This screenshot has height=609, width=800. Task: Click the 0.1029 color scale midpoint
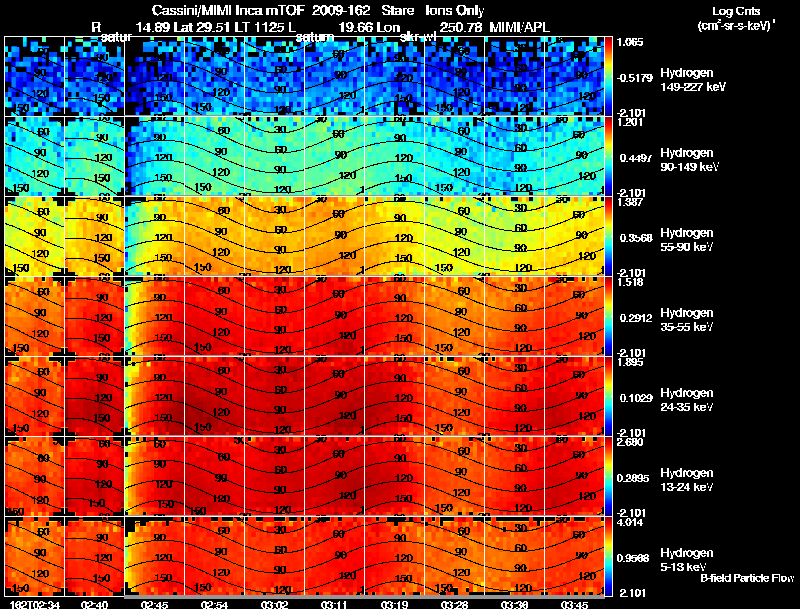(636, 398)
